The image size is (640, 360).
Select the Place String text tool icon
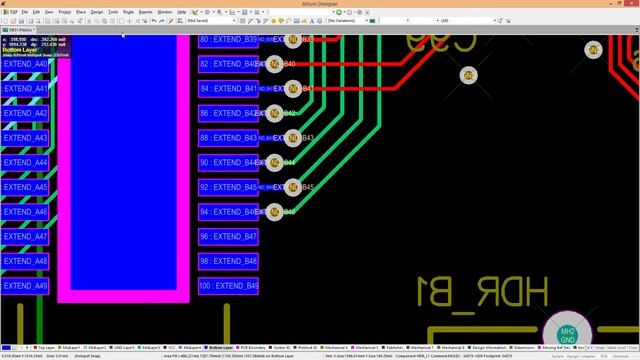312,20
